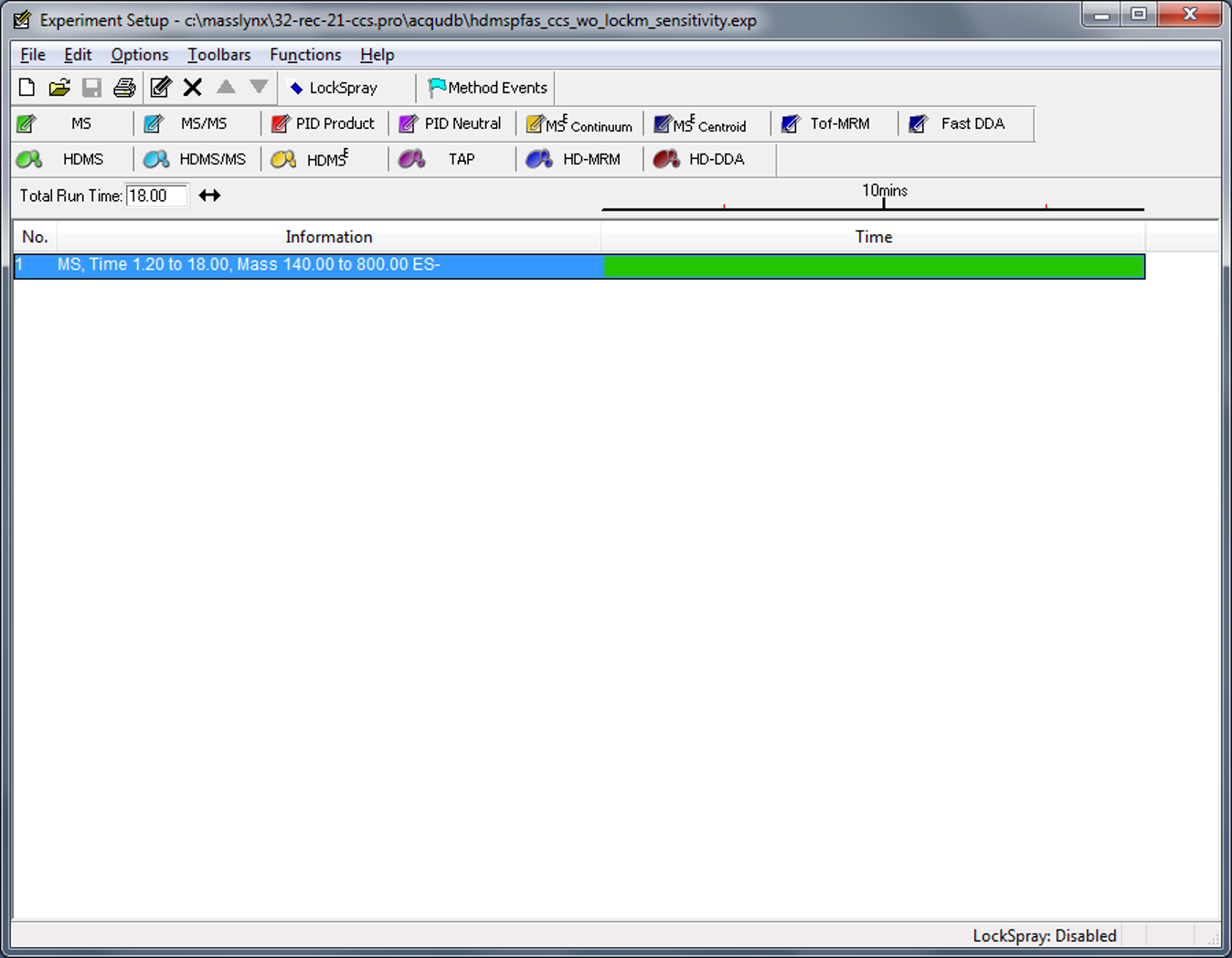Open the Options menu
1232x958 pixels.
[139, 55]
